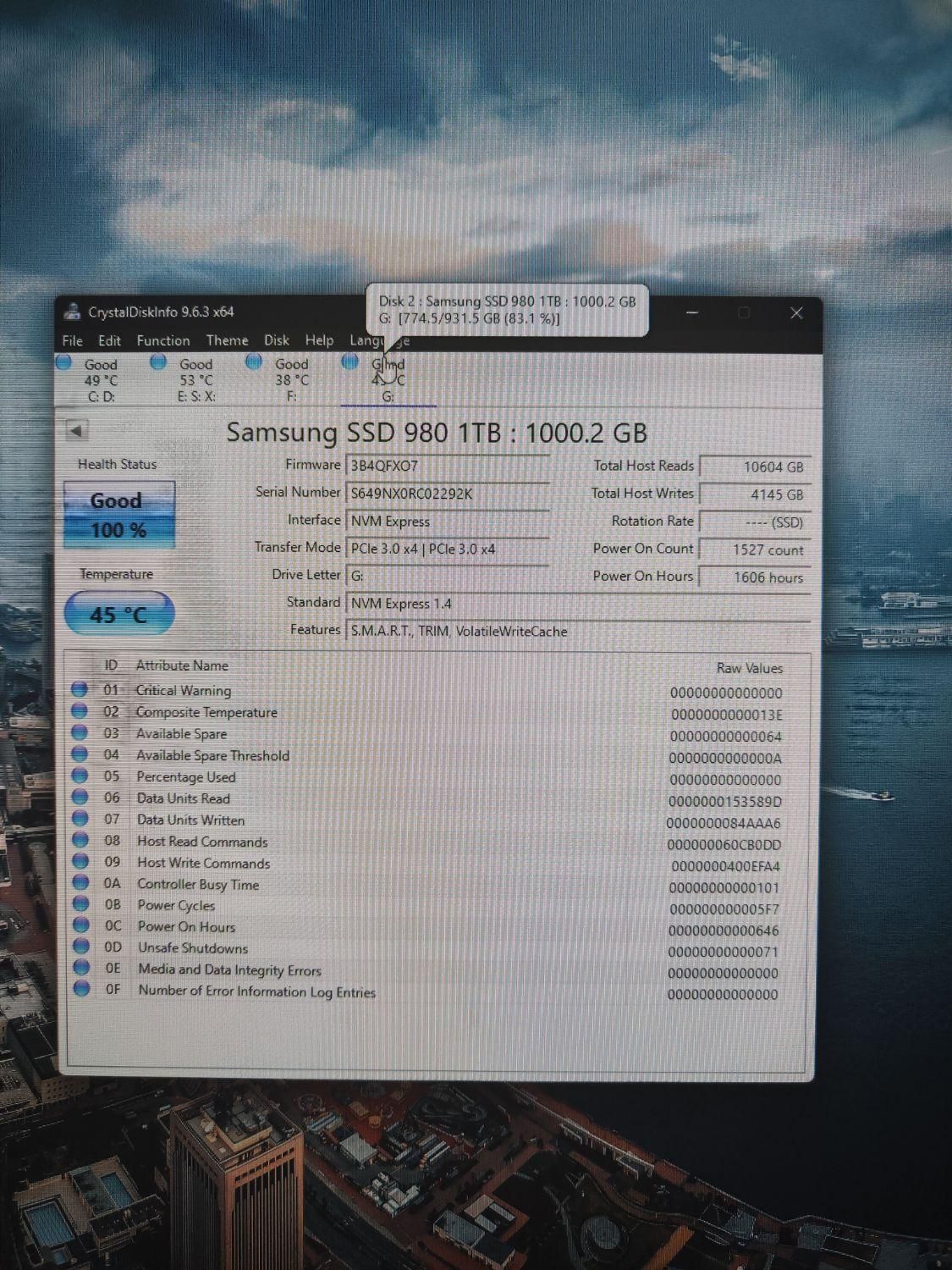Click raw value 000000000005F7
The image size is (952, 1270).
[724, 909]
